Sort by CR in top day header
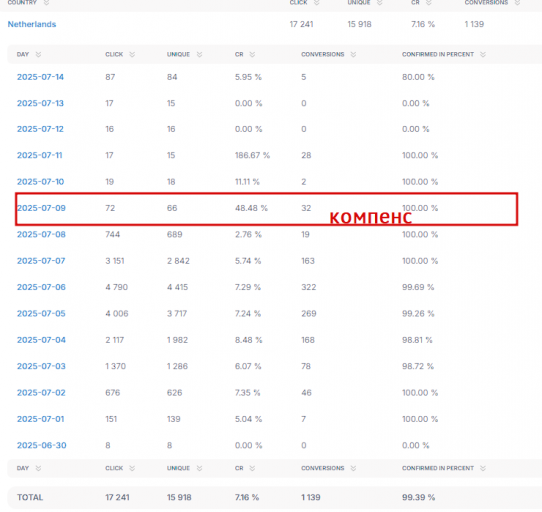542x512 pixels. tap(252, 55)
